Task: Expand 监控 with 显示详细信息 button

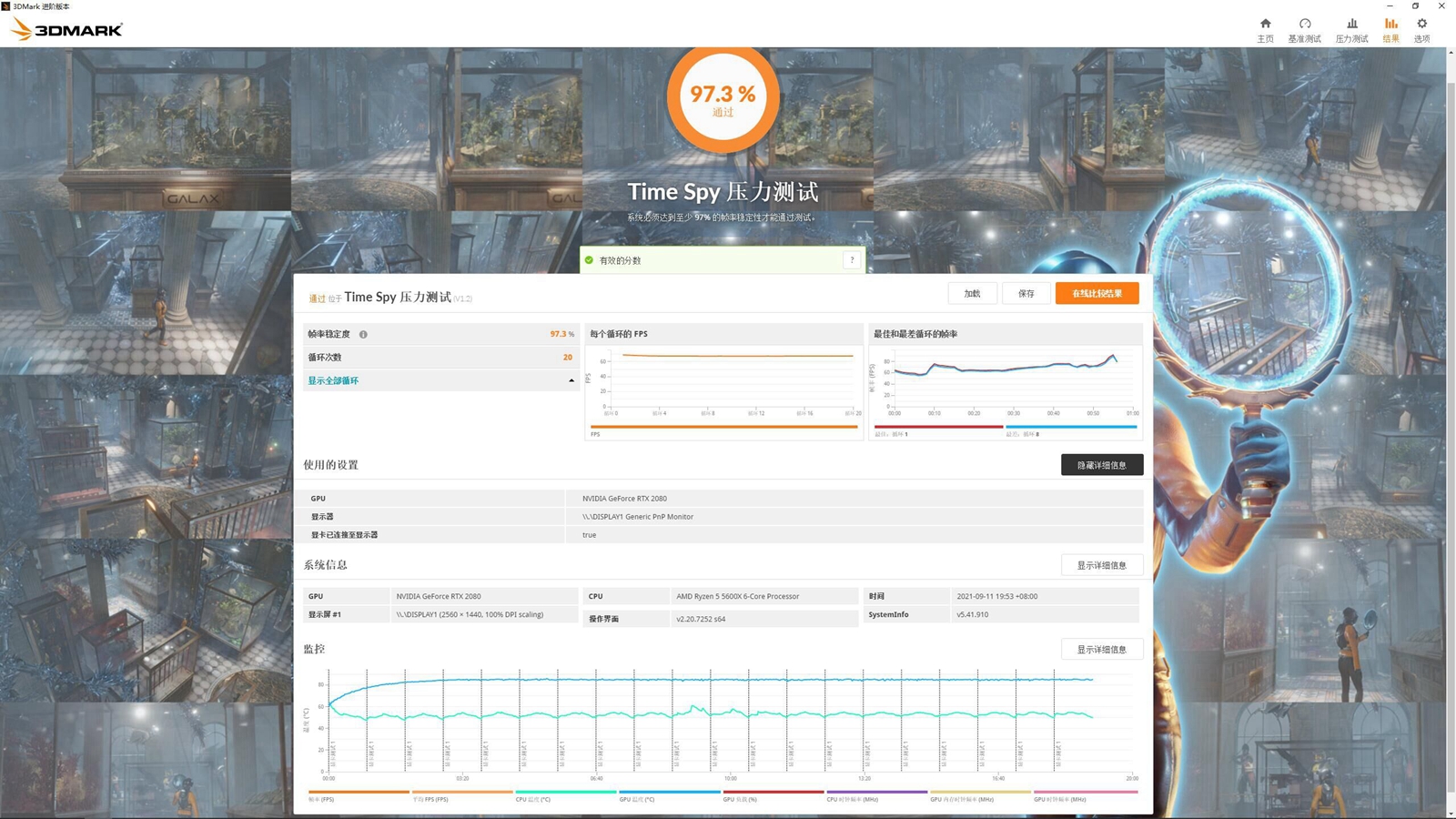Action: point(1101,650)
